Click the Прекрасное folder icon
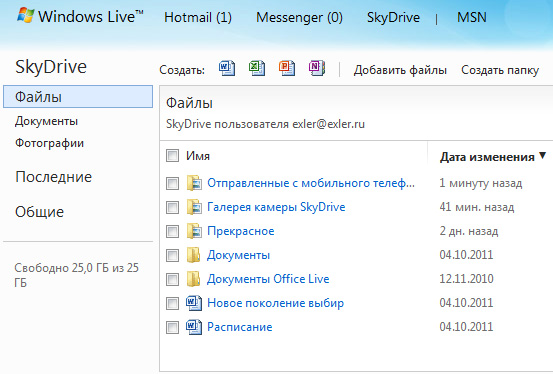The width and height of the screenshot is (553, 374). (194, 231)
